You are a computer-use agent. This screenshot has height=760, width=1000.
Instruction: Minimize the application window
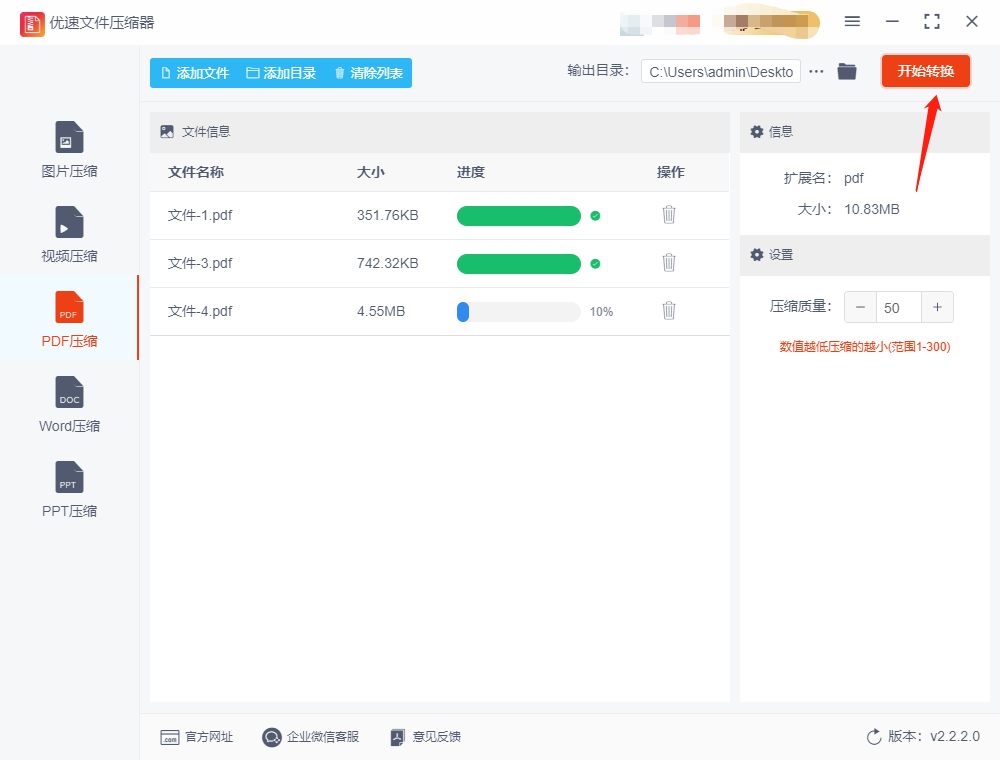click(892, 22)
